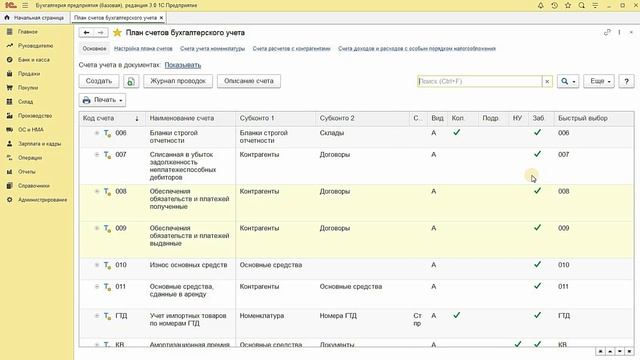Screen dimensions: 640x360
Task: Open the Печать dropdown
Action: click(x=102, y=100)
